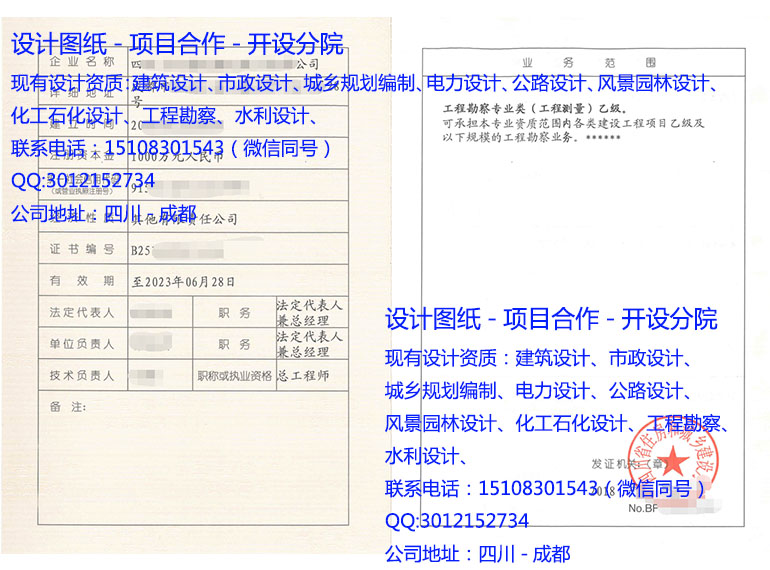Click the 备注 remarks area label
This screenshot has height=570, width=770.
[67, 407]
